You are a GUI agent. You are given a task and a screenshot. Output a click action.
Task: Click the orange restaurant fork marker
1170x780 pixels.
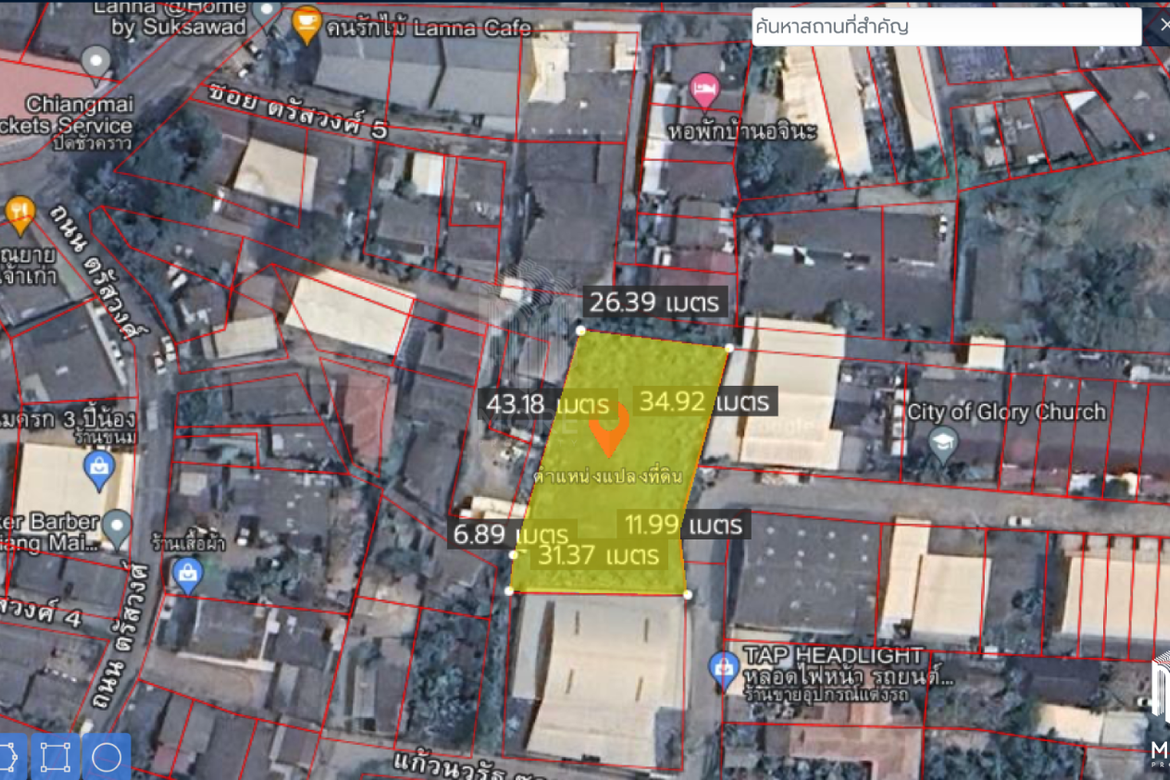[x=19, y=212]
